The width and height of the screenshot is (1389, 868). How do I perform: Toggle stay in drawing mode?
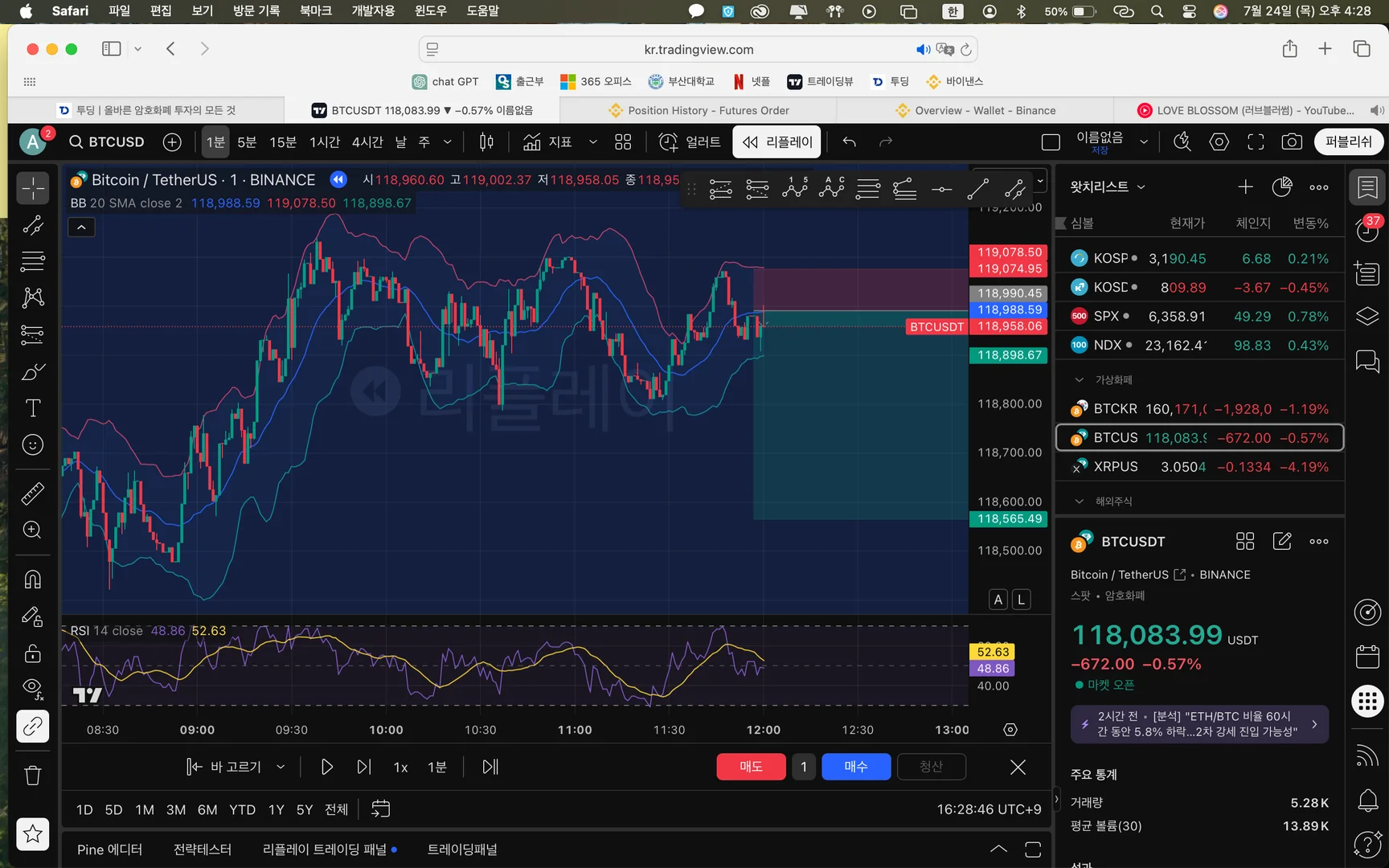33,616
